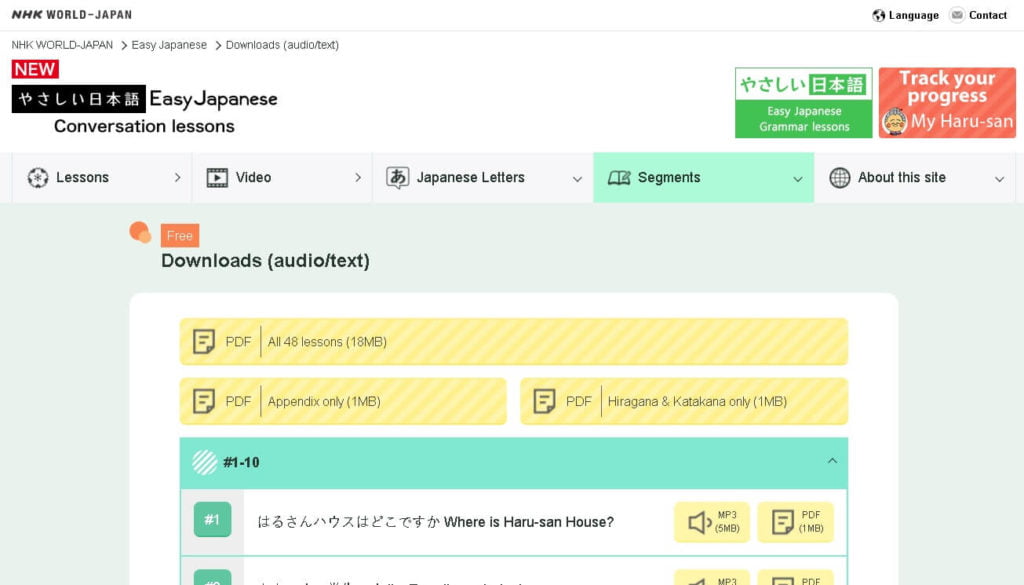Collapse the #1-10 lessons section
This screenshot has height=585, width=1024.
tap(832, 461)
